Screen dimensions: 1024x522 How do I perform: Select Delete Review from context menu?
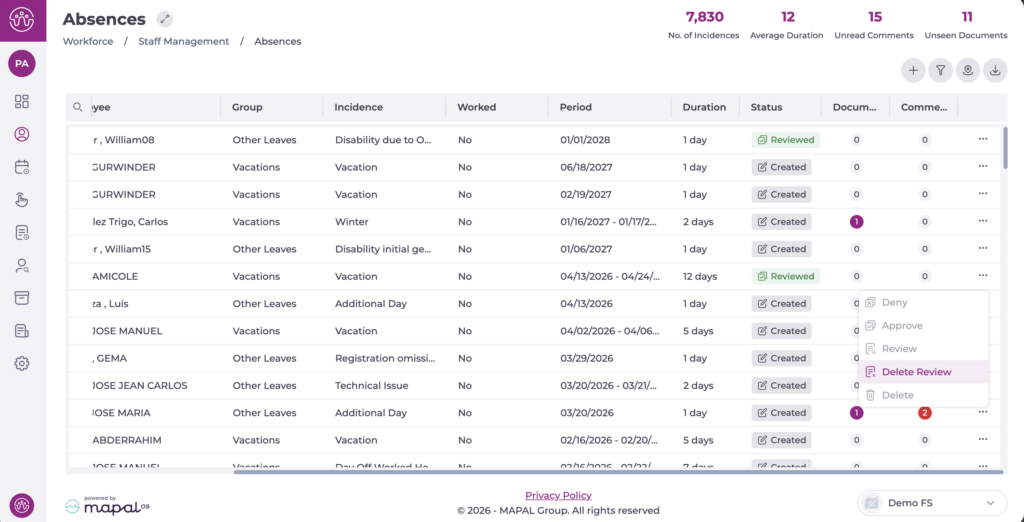916,372
